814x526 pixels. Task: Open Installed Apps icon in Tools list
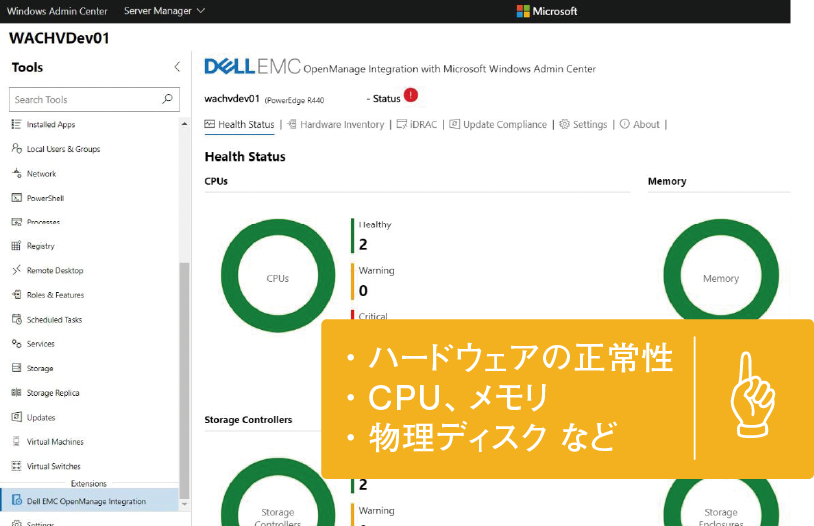(x=16, y=124)
